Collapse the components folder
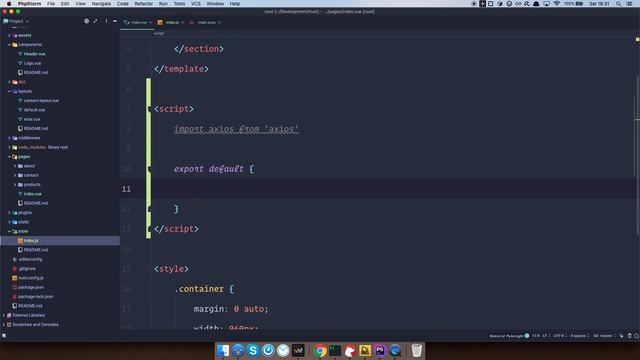The image size is (640, 360). pyautogui.click(x=9, y=44)
